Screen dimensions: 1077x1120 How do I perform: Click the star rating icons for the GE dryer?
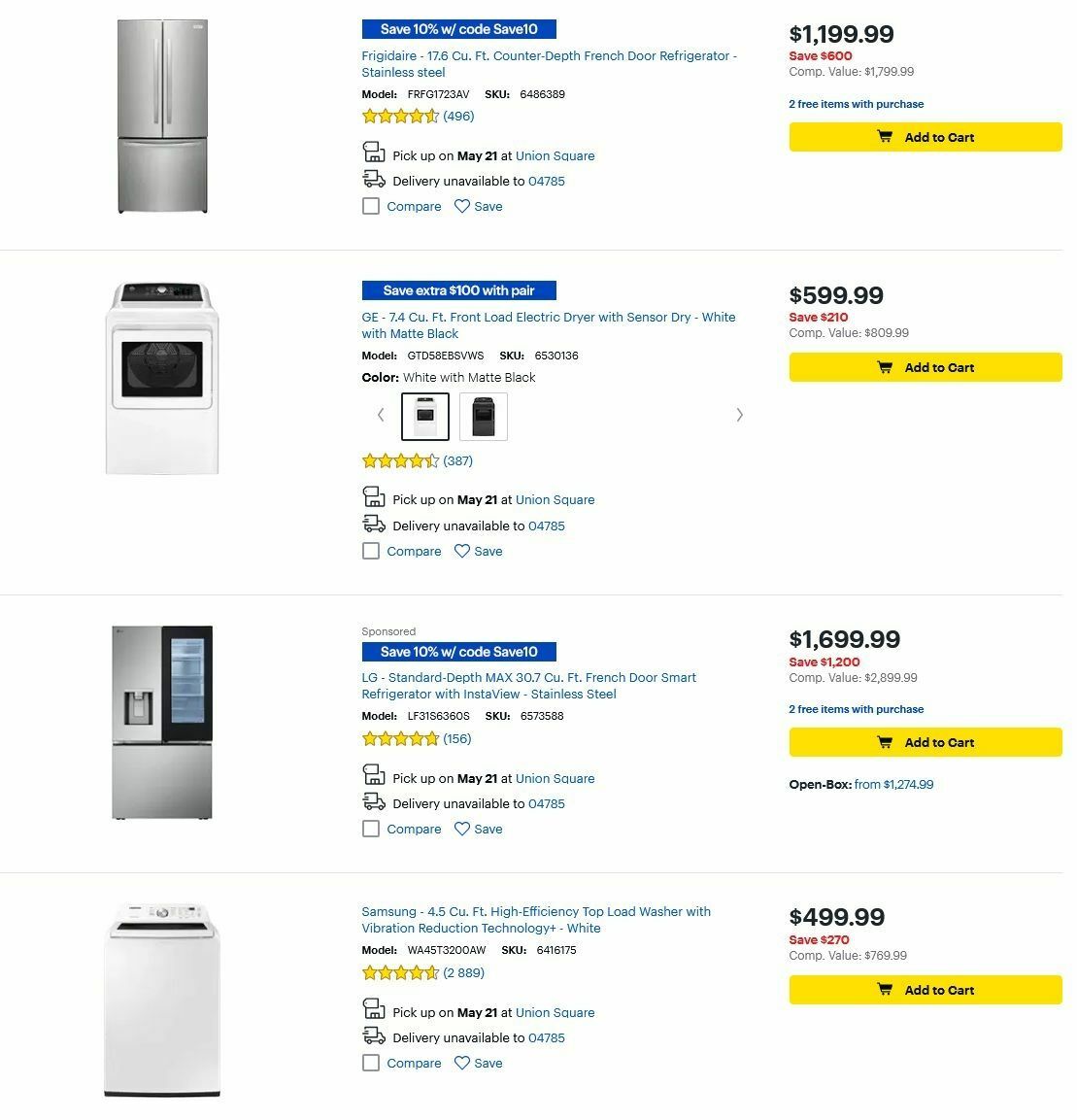[x=401, y=460]
